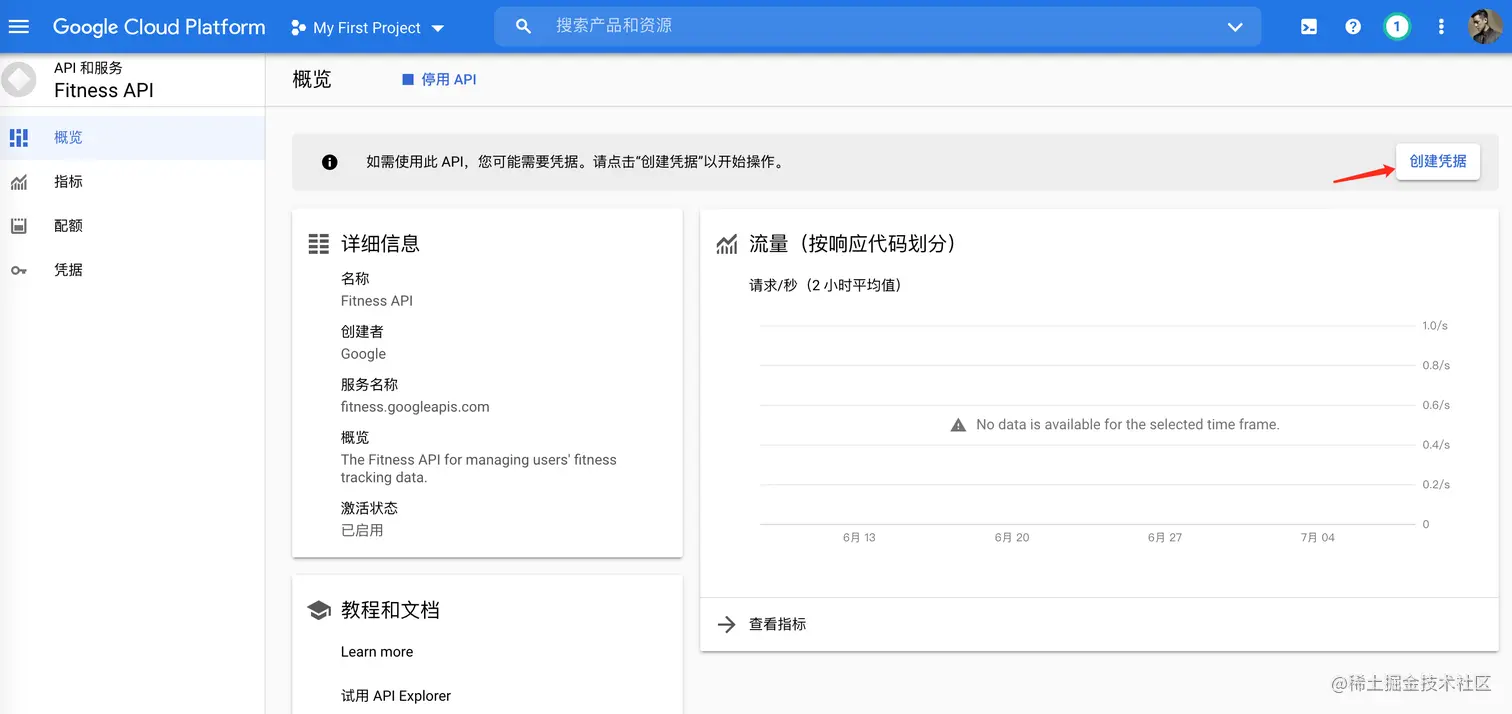Open the hamburger navigation menu
The image size is (1512, 714).
tap(19, 27)
